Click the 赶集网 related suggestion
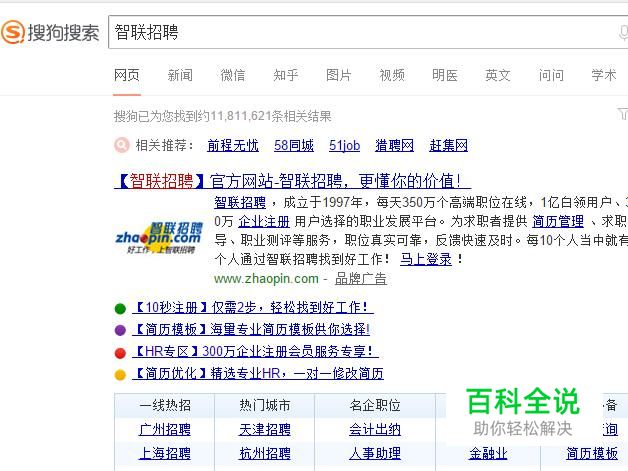Screen dimensions: 628x471 [x=448, y=145]
